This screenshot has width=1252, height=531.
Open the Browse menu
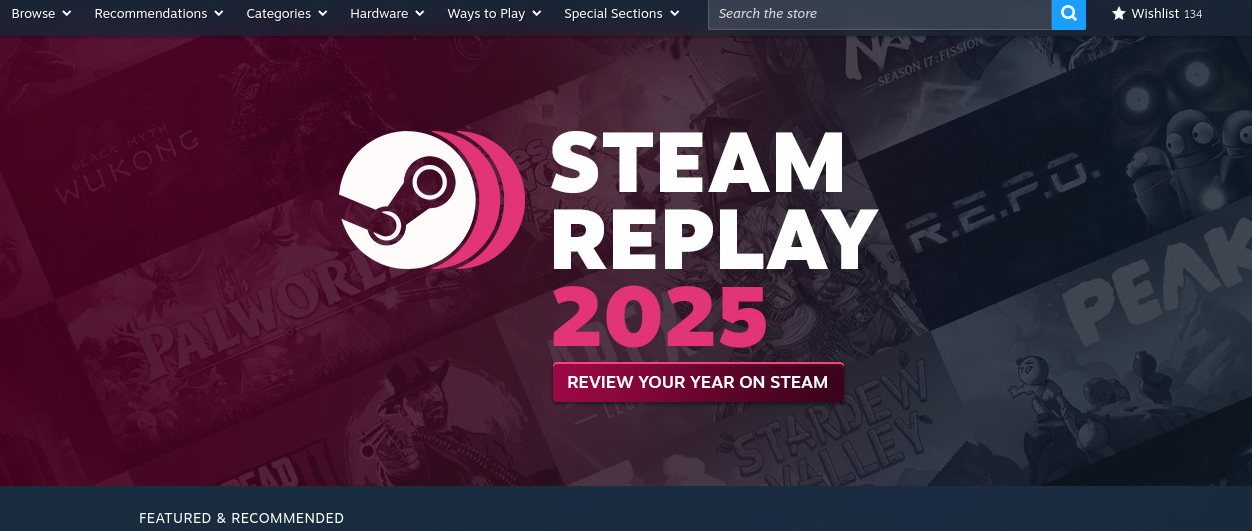pos(41,14)
